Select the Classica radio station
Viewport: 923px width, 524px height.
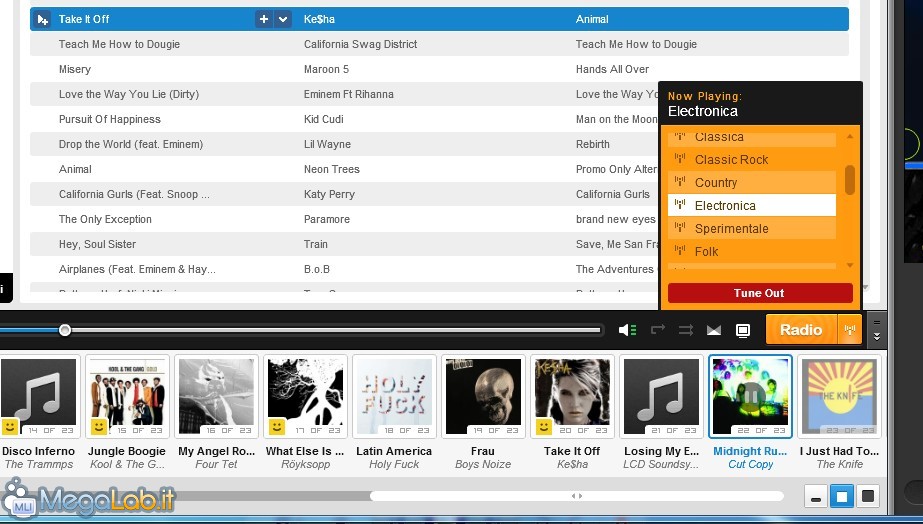coord(752,137)
